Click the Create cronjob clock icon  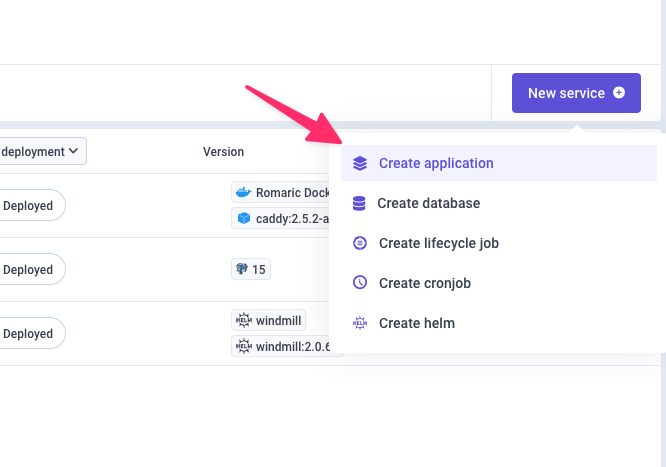(360, 283)
